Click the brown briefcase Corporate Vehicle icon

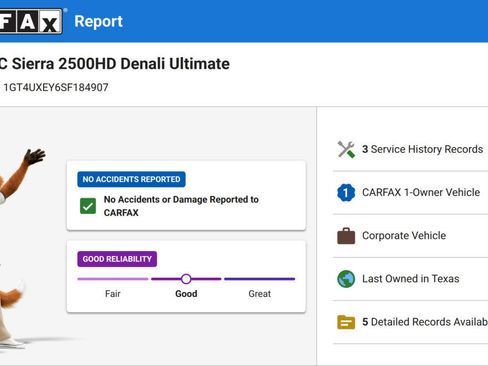tap(346, 236)
